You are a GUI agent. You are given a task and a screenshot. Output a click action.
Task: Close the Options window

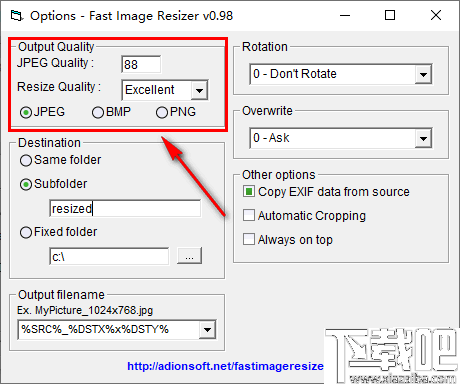pyautogui.click(x=436, y=15)
